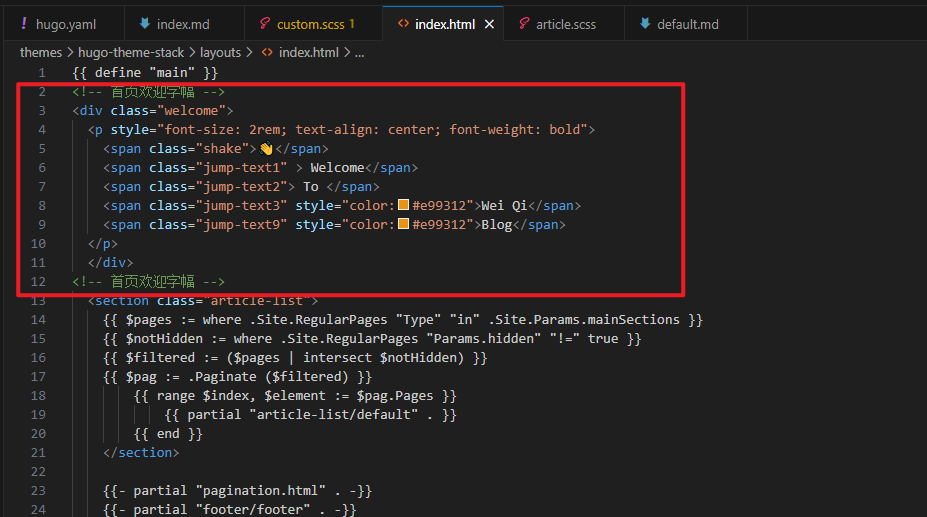Open color picker on the jump-text3 swatch
The height and width of the screenshot is (517, 927).
tap(403, 205)
